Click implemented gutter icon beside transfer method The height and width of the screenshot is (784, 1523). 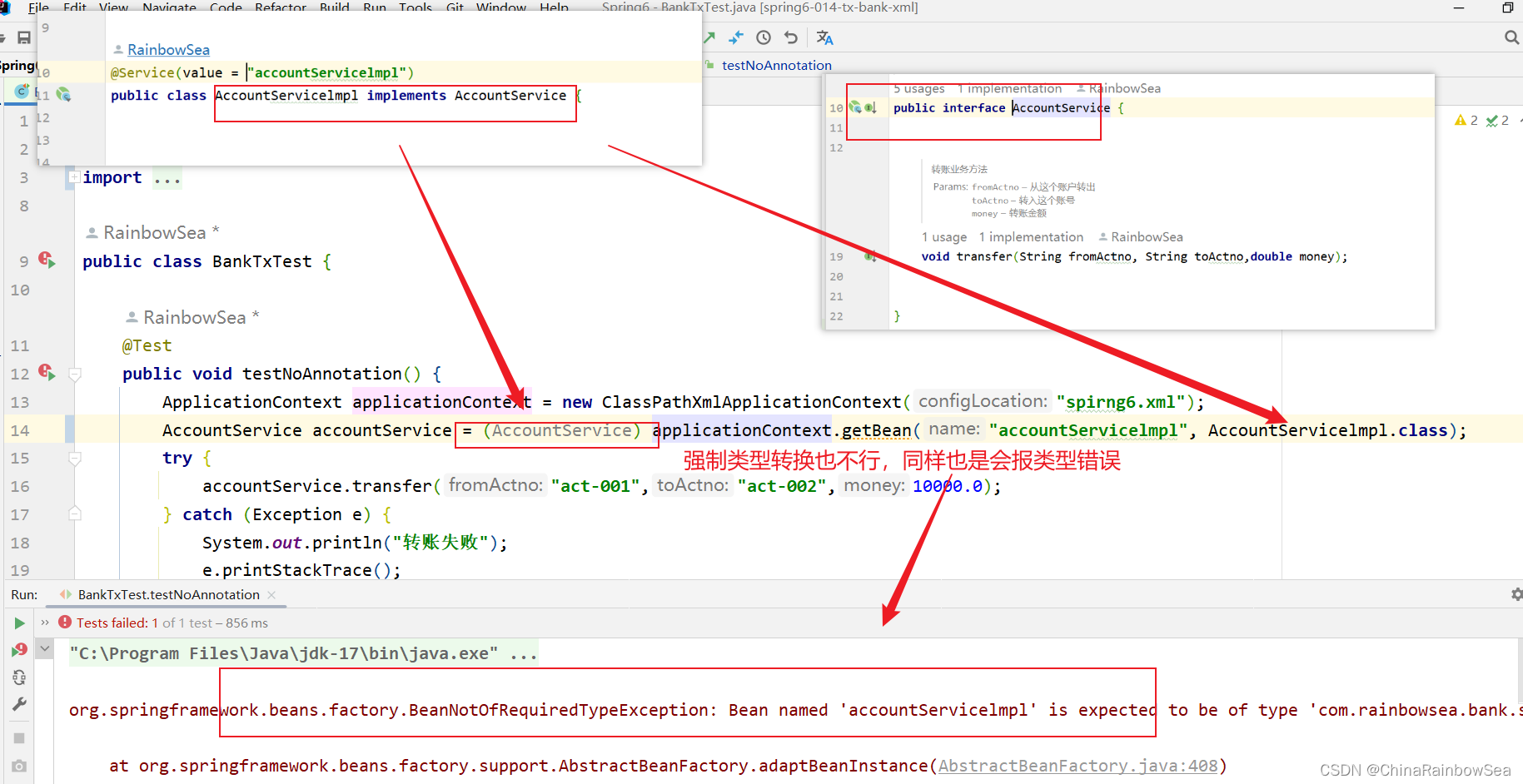pyautogui.click(x=870, y=256)
